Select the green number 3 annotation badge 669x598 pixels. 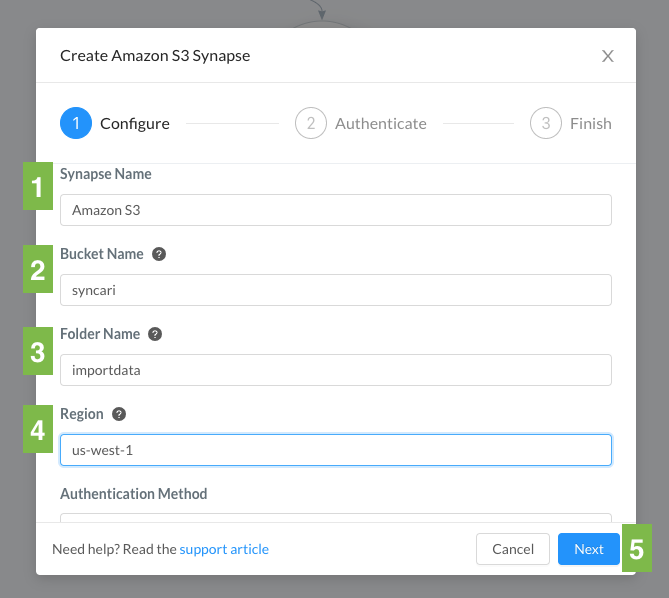pos(38,351)
